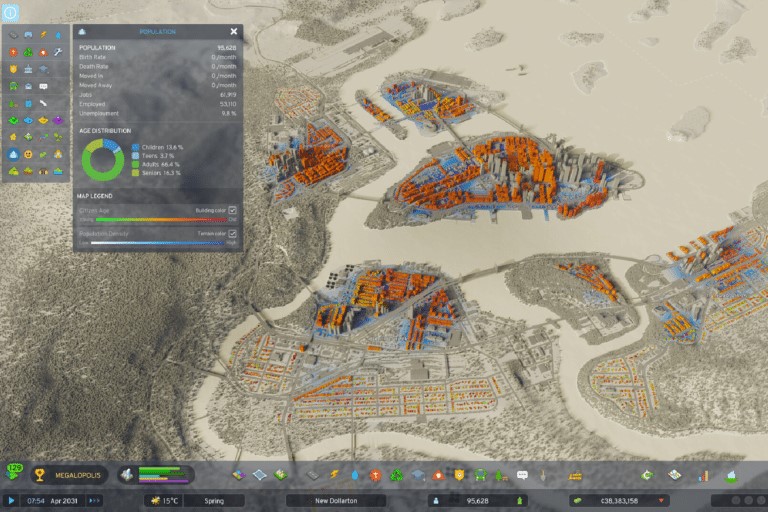
Task: Select the Water droplet info view
Action: (x=58, y=35)
